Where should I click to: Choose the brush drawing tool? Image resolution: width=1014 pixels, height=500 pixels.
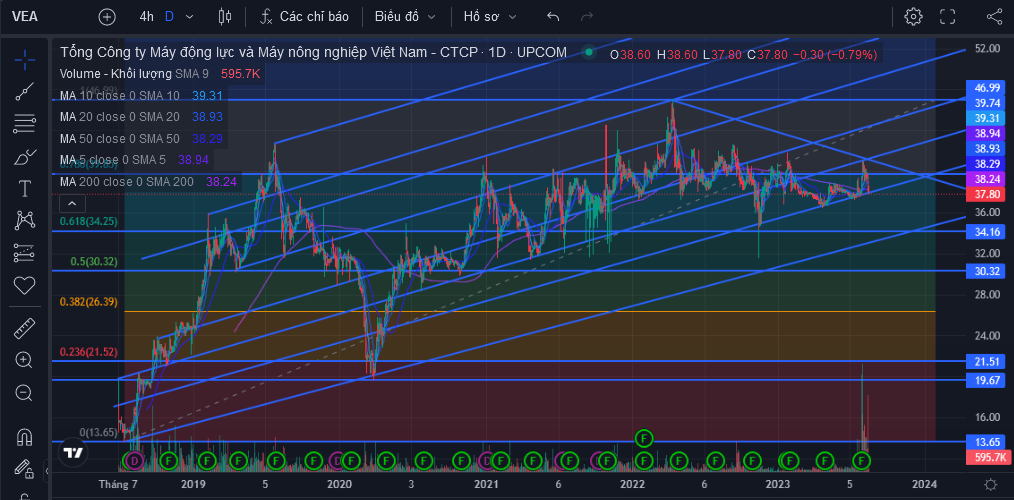[25, 156]
